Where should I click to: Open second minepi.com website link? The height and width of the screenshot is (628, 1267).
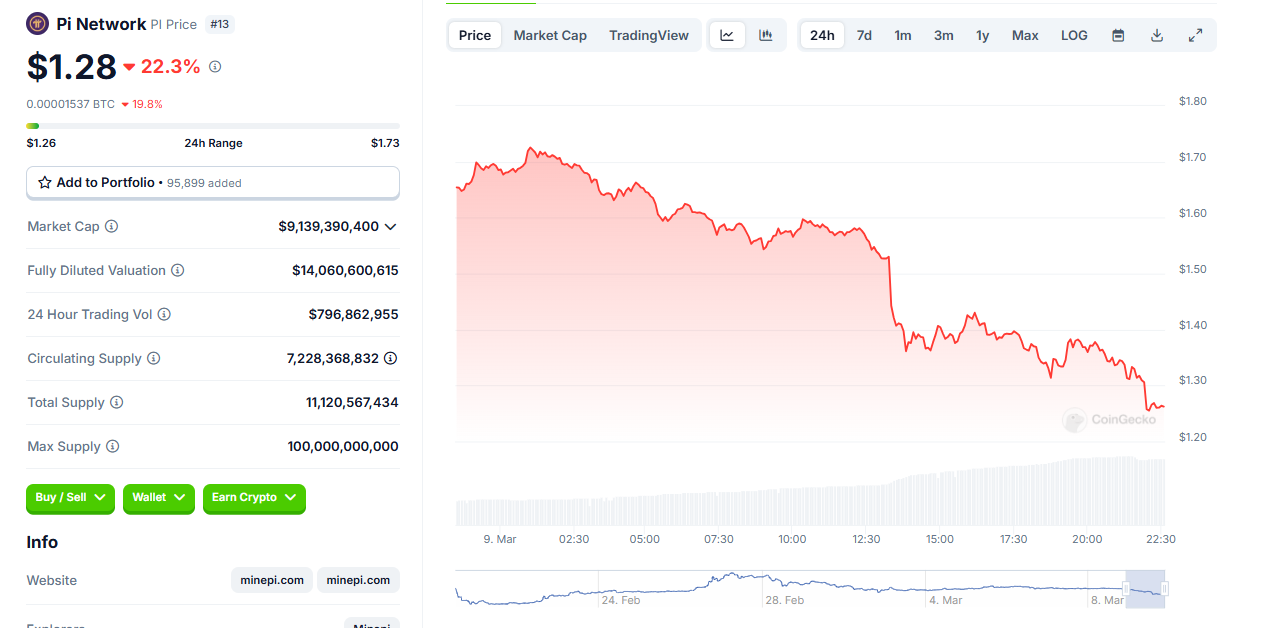pos(358,580)
